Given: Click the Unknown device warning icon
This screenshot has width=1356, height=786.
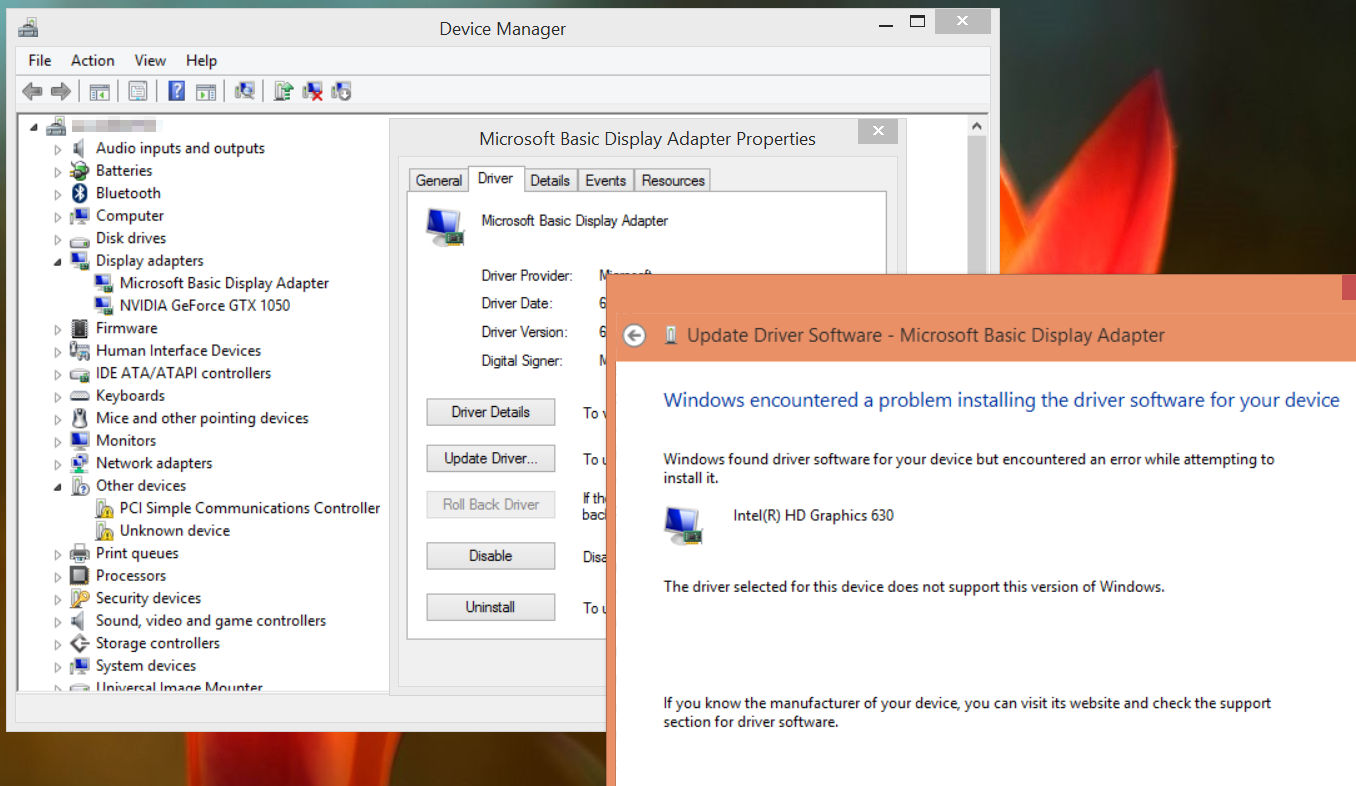Looking at the screenshot, I should 104,531.
